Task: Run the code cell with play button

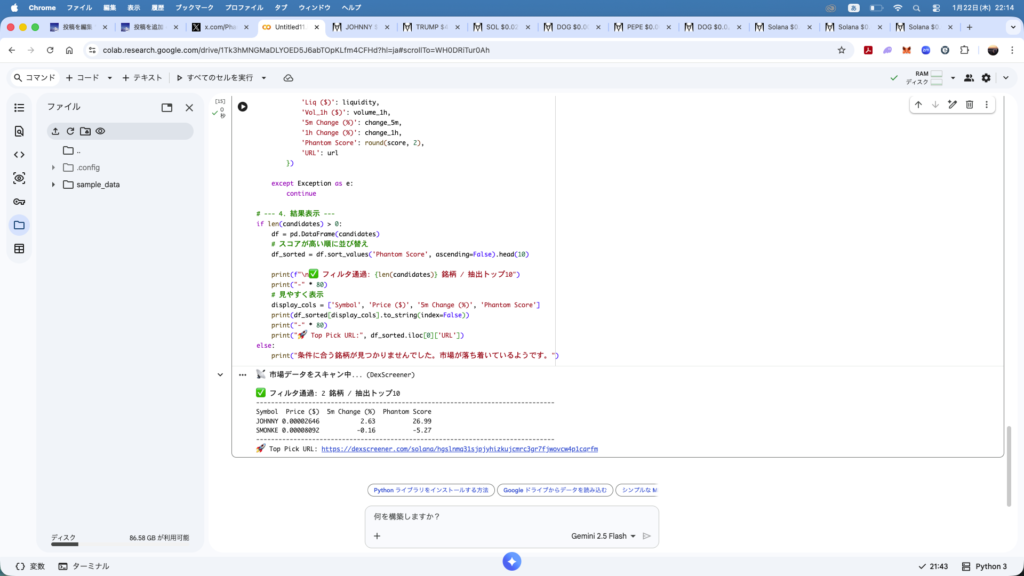Action: (242, 106)
